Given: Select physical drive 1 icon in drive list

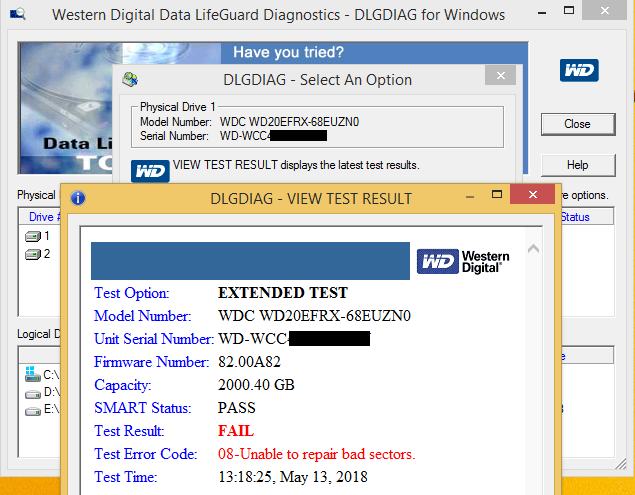Looking at the screenshot, I should pyautogui.click(x=33, y=236).
